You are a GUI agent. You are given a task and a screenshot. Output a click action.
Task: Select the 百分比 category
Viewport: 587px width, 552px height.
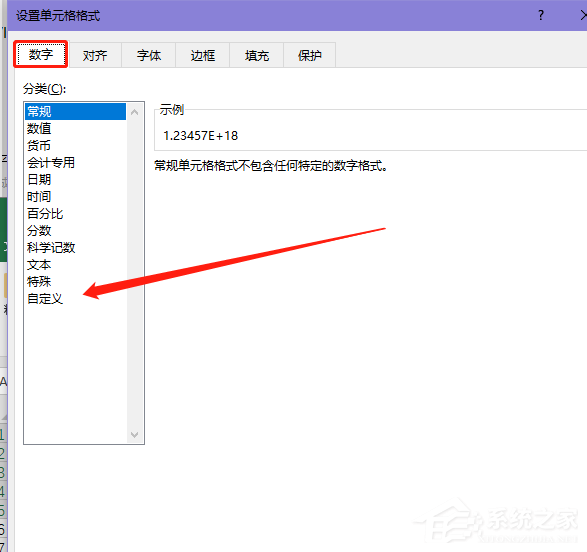pos(75,213)
